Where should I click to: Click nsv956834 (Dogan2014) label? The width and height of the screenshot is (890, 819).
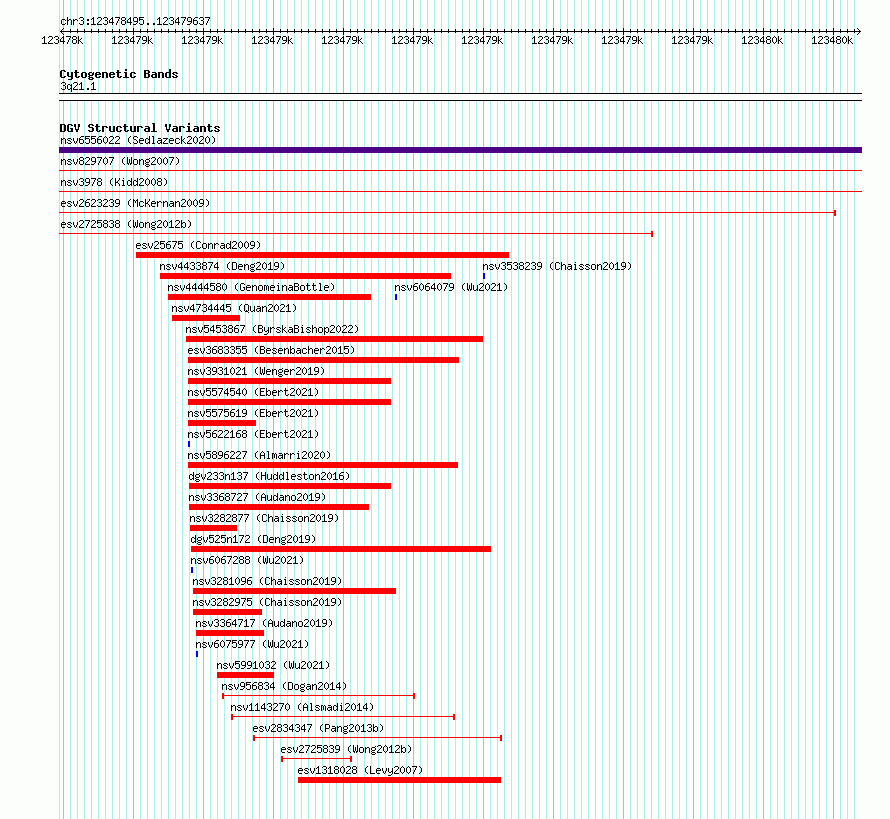[x=284, y=686]
